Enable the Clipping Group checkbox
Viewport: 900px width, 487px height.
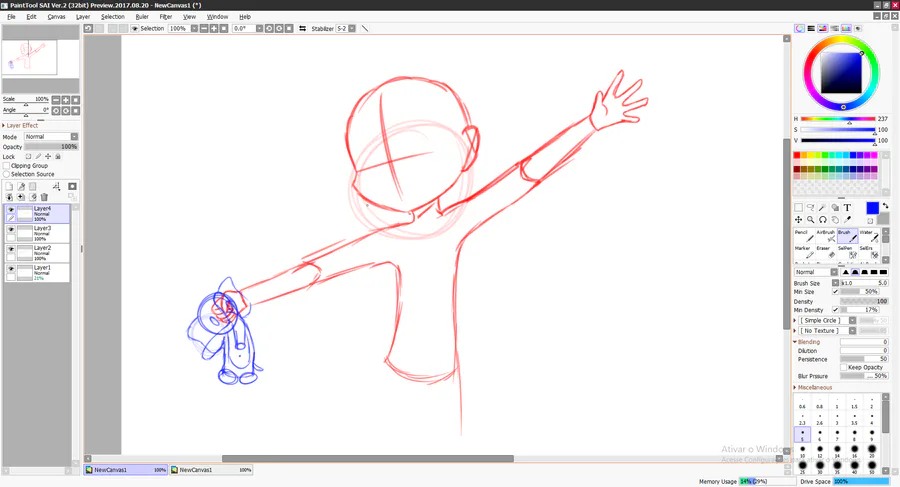coord(6,165)
